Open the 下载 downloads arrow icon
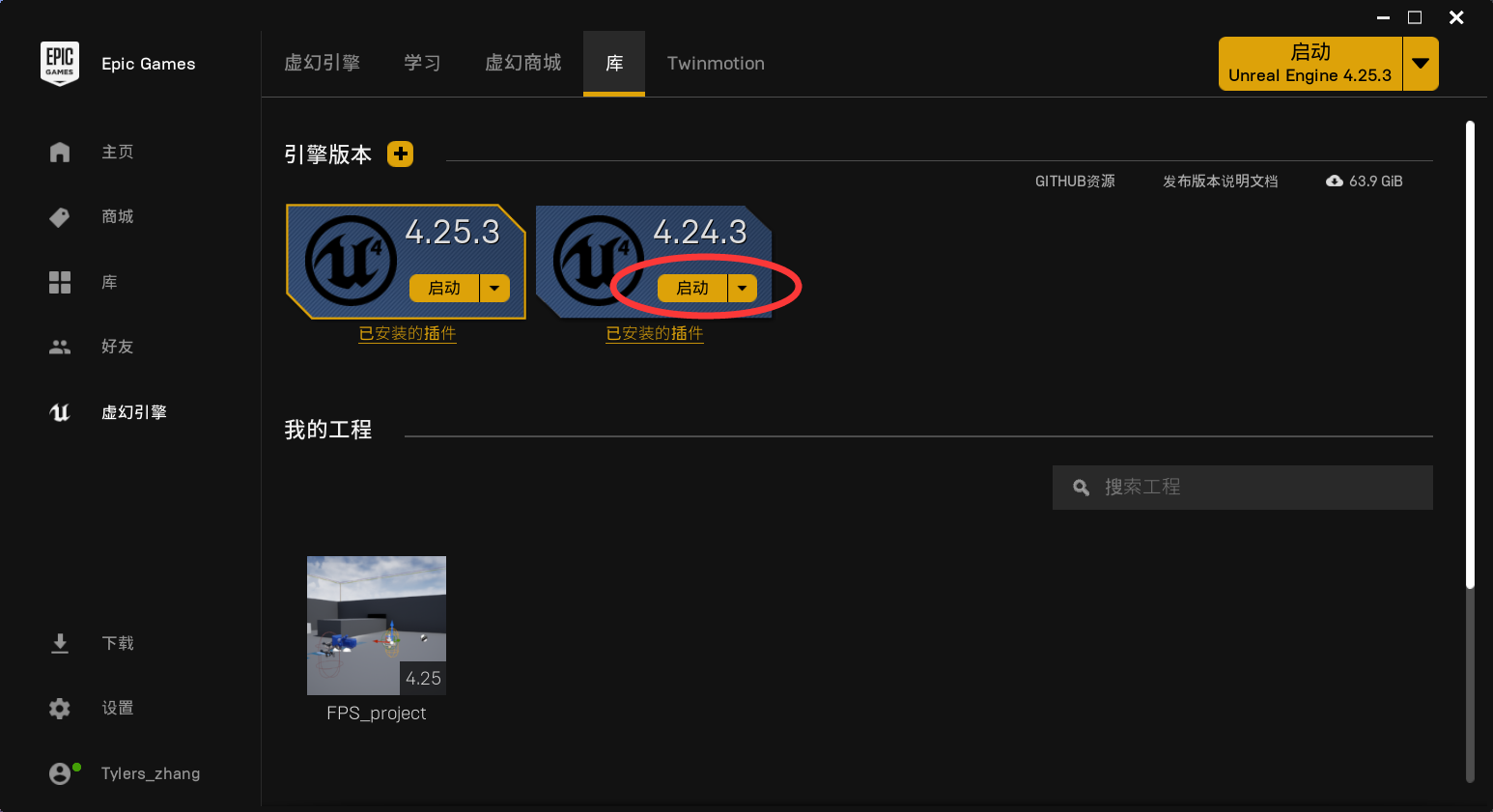 tap(60, 643)
